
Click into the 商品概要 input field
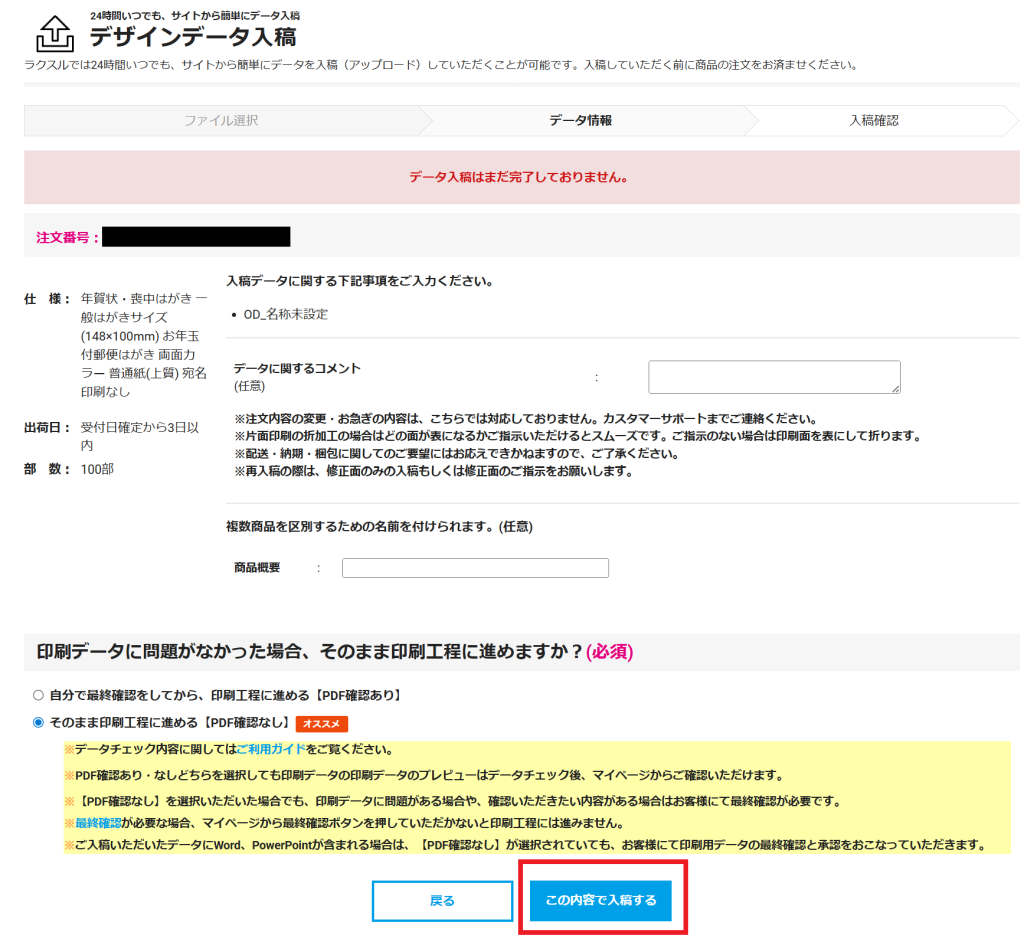[475, 568]
